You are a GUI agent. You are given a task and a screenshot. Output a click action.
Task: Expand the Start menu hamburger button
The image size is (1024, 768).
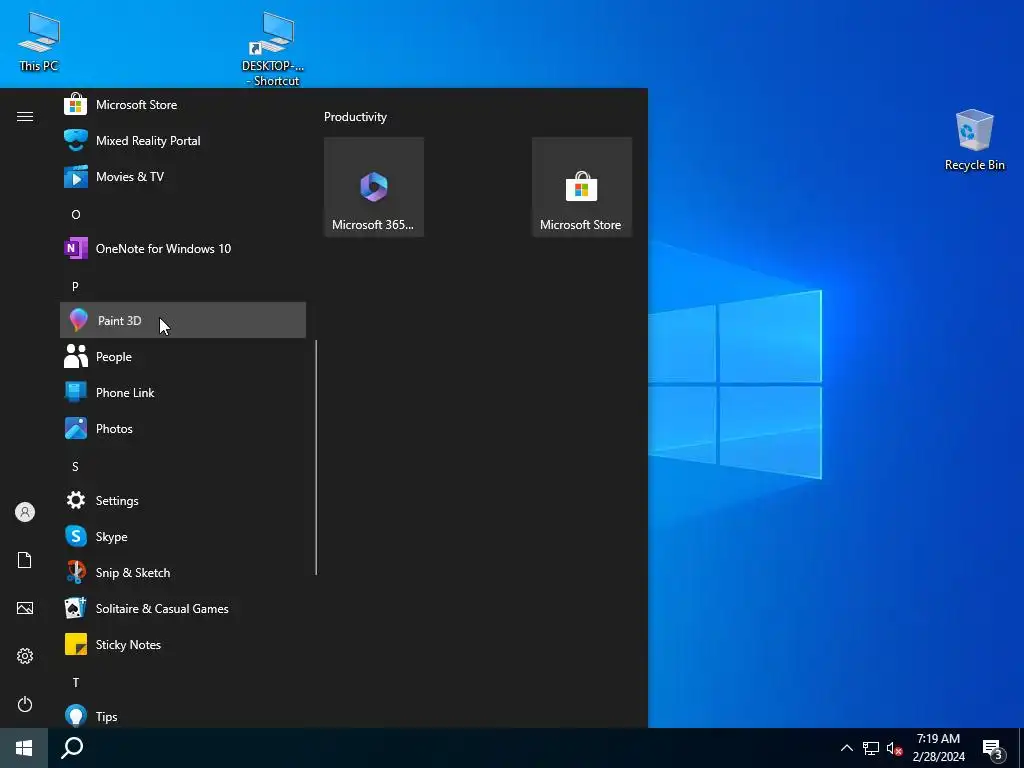point(25,116)
